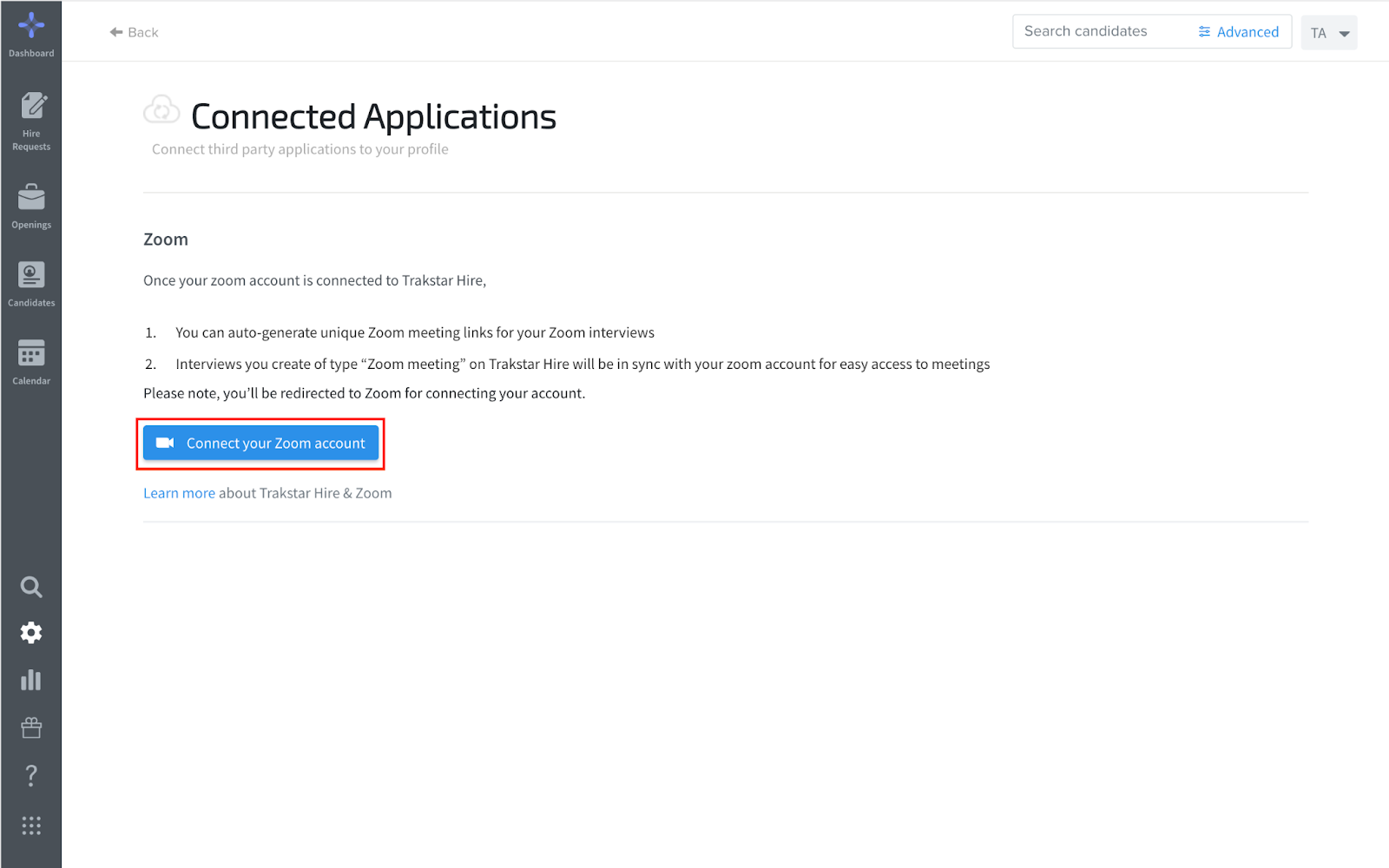Focus the Search candidates field
1389x868 pixels.
(1101, 31)
